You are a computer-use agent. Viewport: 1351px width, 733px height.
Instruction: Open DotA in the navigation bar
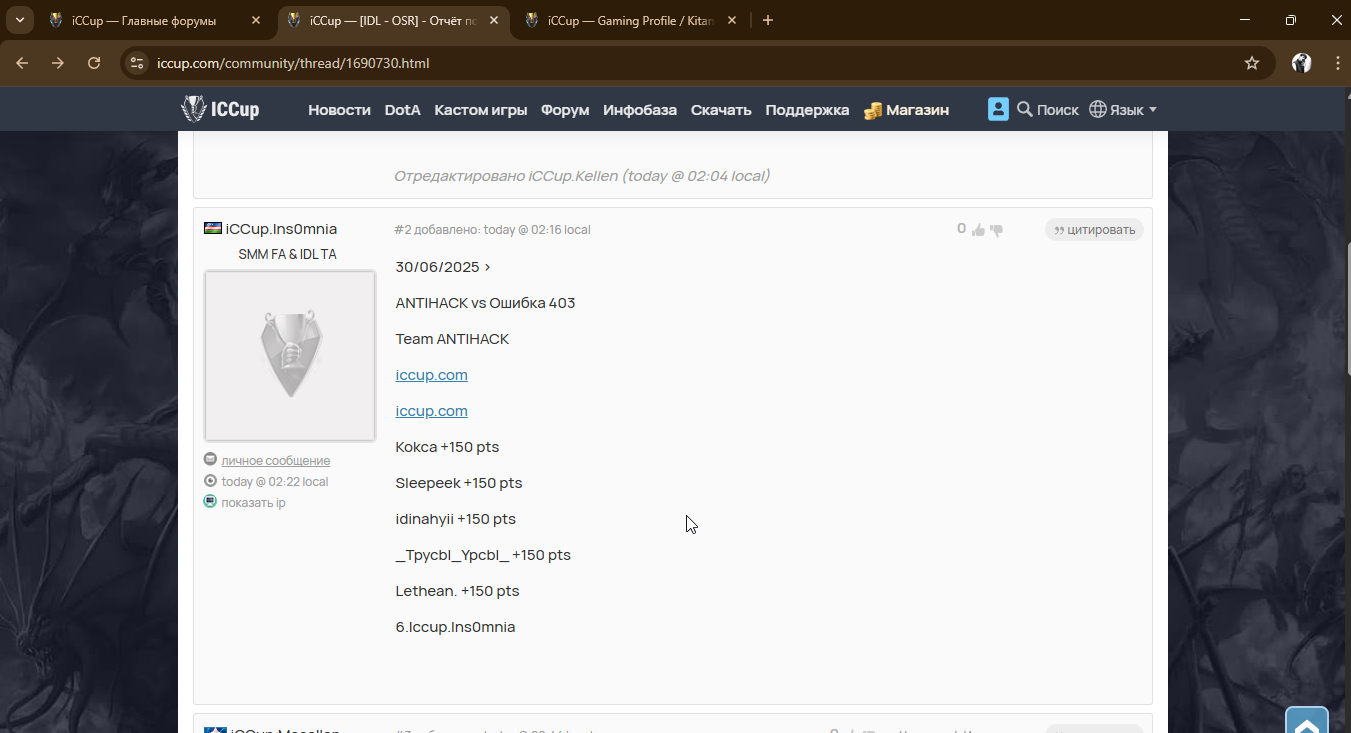pos(403,110)
